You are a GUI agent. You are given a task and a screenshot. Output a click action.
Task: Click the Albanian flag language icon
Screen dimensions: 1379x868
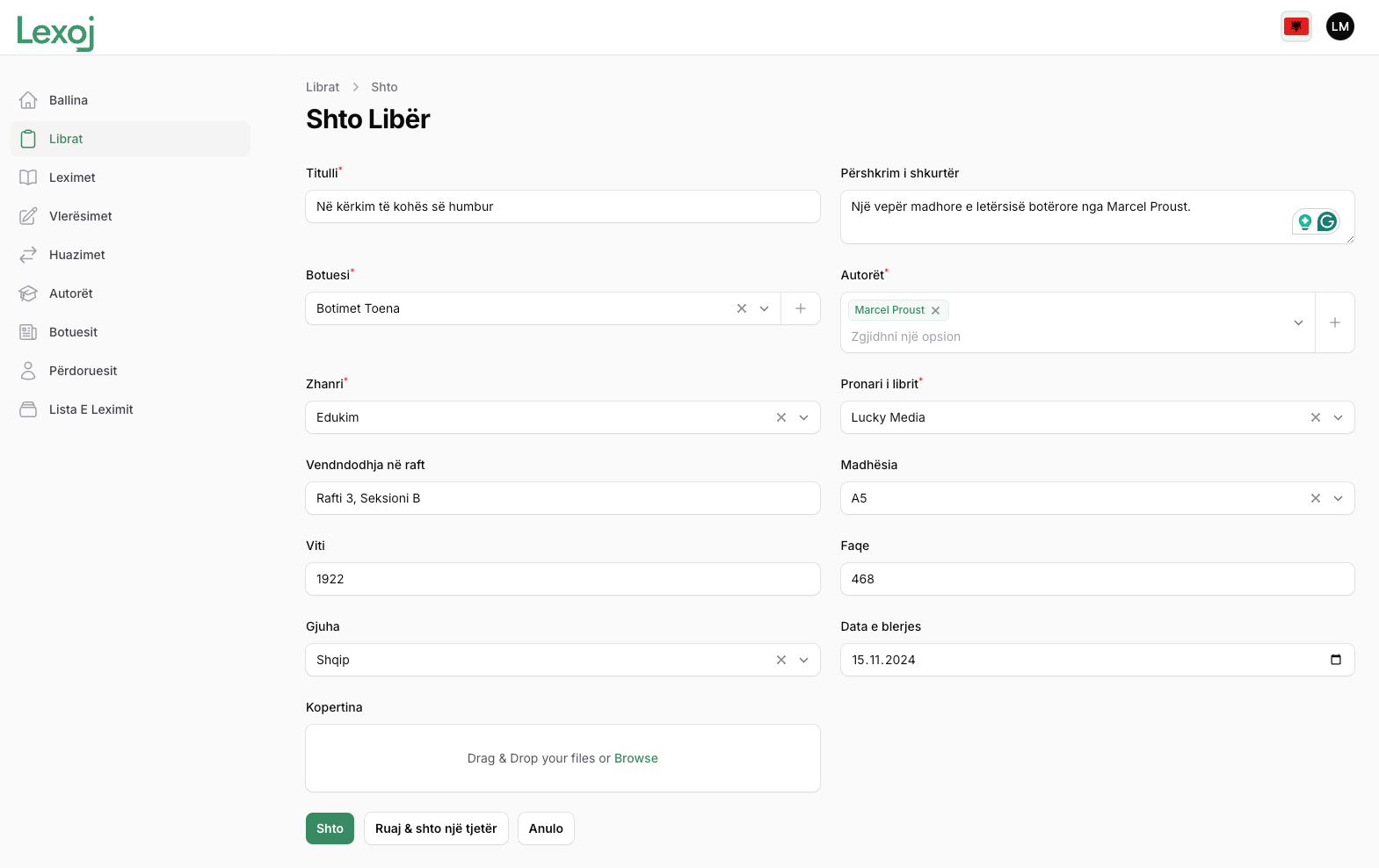(1296, 26)
